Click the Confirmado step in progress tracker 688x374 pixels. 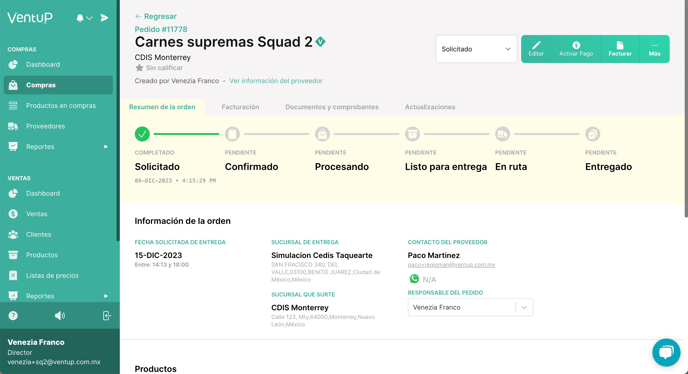pos(251,166)
